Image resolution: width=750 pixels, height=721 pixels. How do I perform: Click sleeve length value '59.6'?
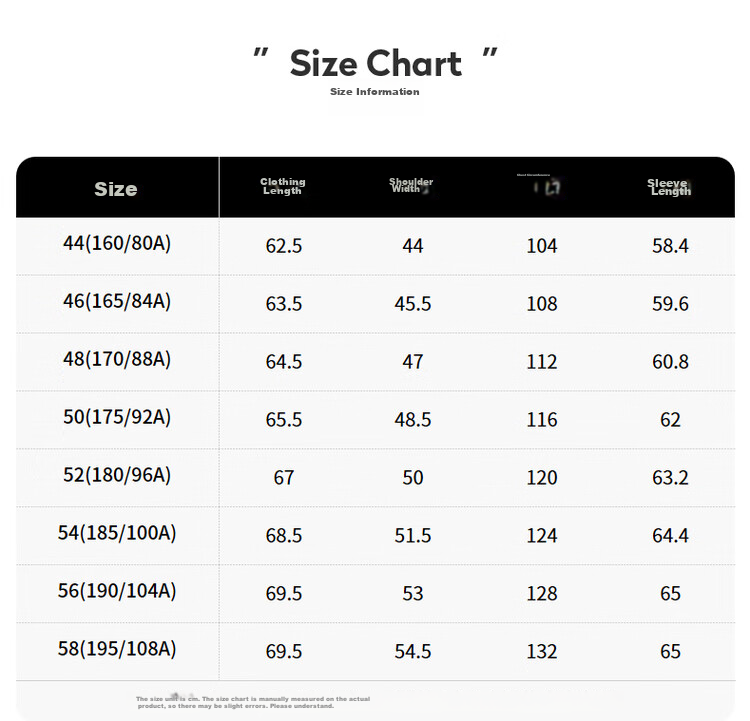670,304
